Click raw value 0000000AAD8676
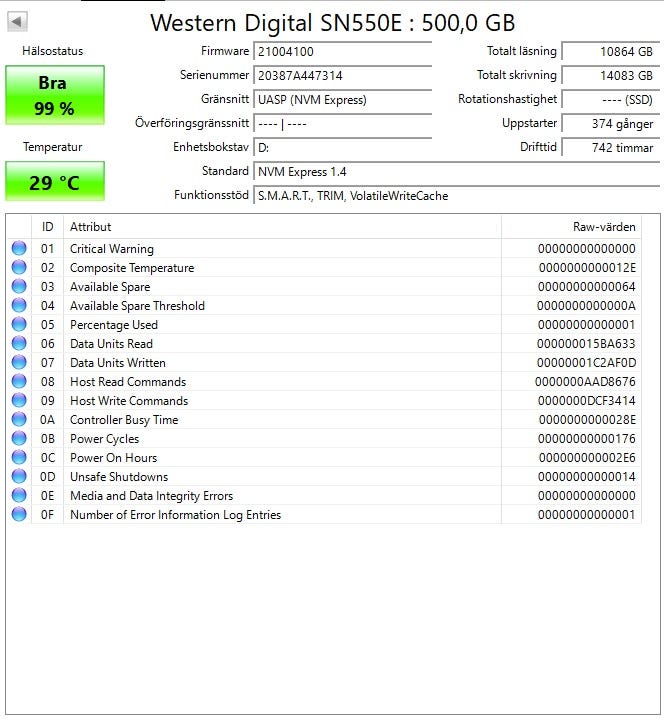664x719 pixels. [x=585, y=382]
